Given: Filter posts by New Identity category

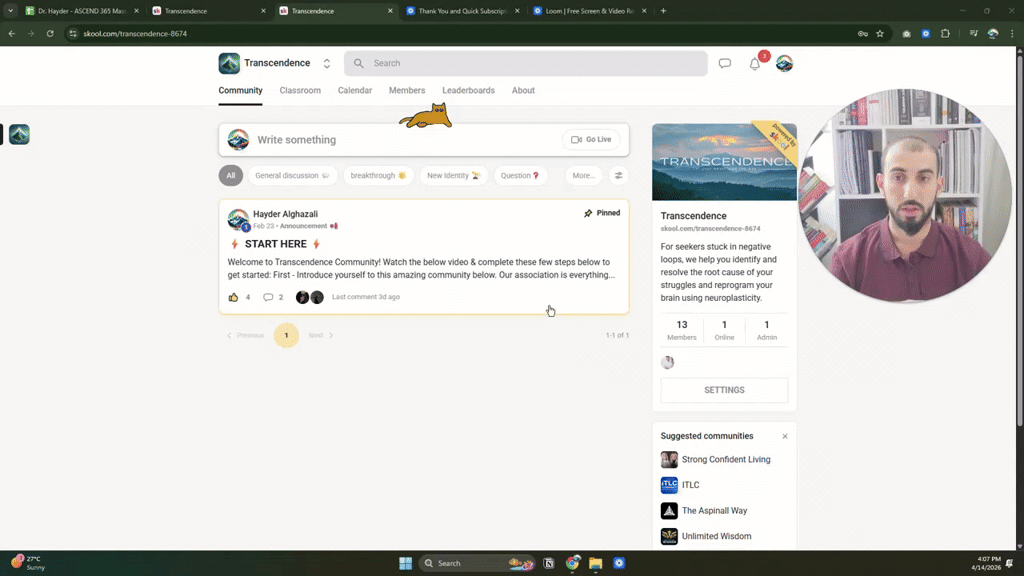Looking at the screenshot, I should [453, 175].
